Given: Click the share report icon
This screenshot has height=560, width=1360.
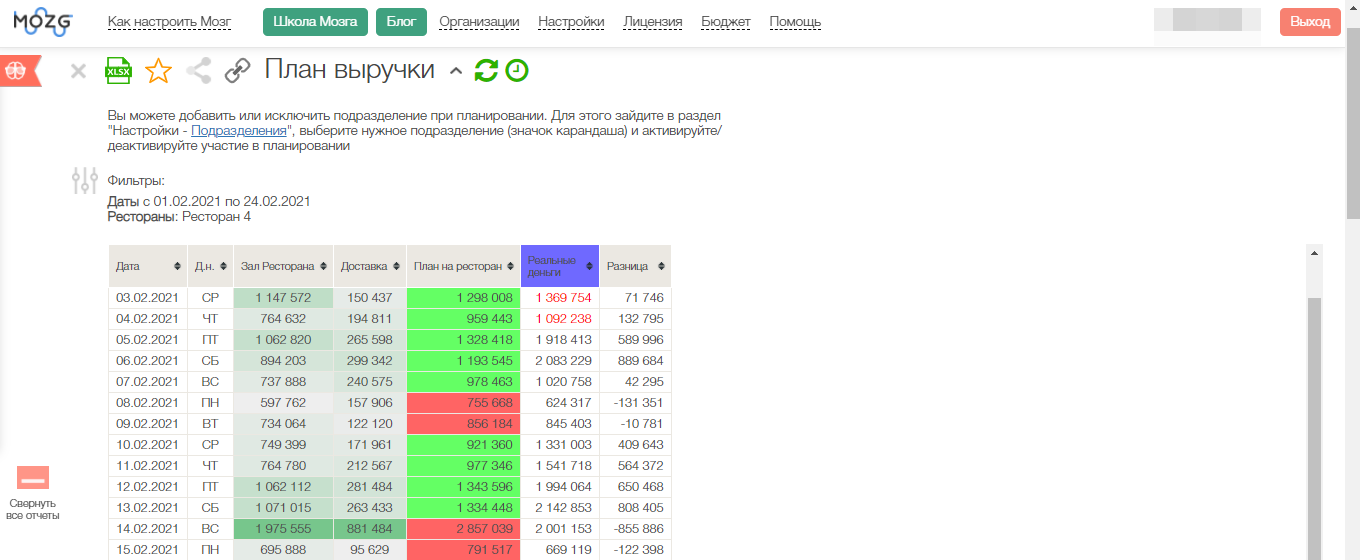Looking at the screenshot, I should click(199, 71).
